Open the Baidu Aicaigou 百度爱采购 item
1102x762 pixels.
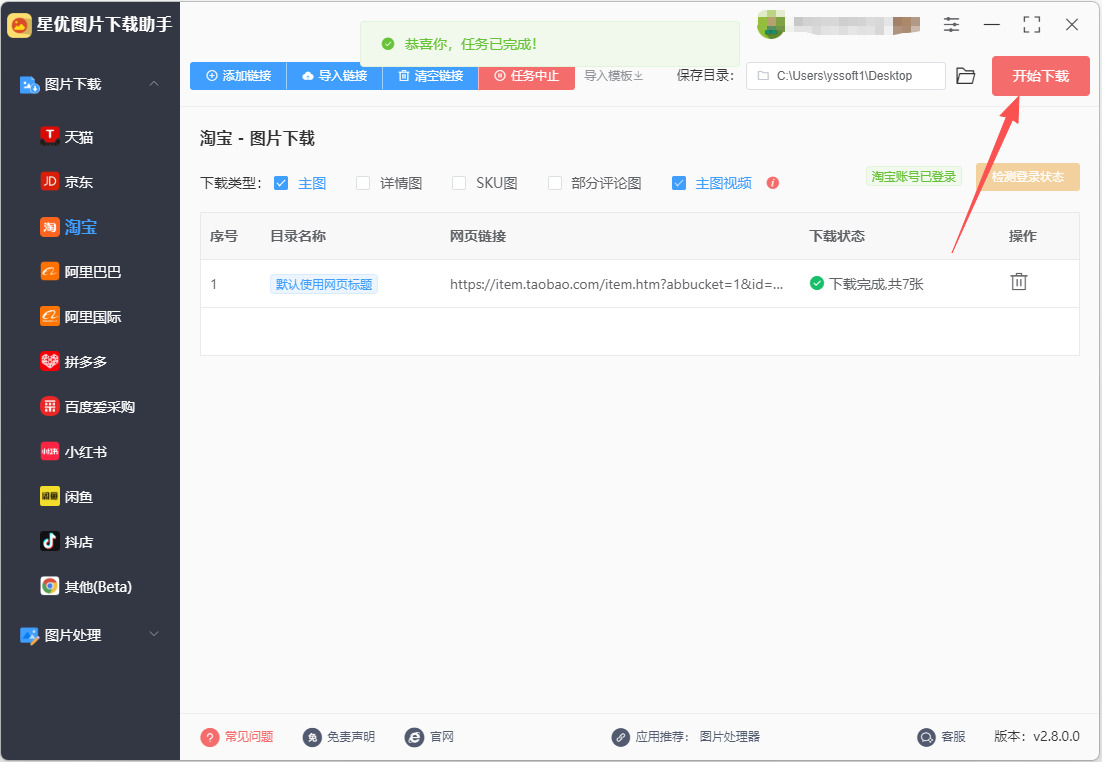pos(88,407)
